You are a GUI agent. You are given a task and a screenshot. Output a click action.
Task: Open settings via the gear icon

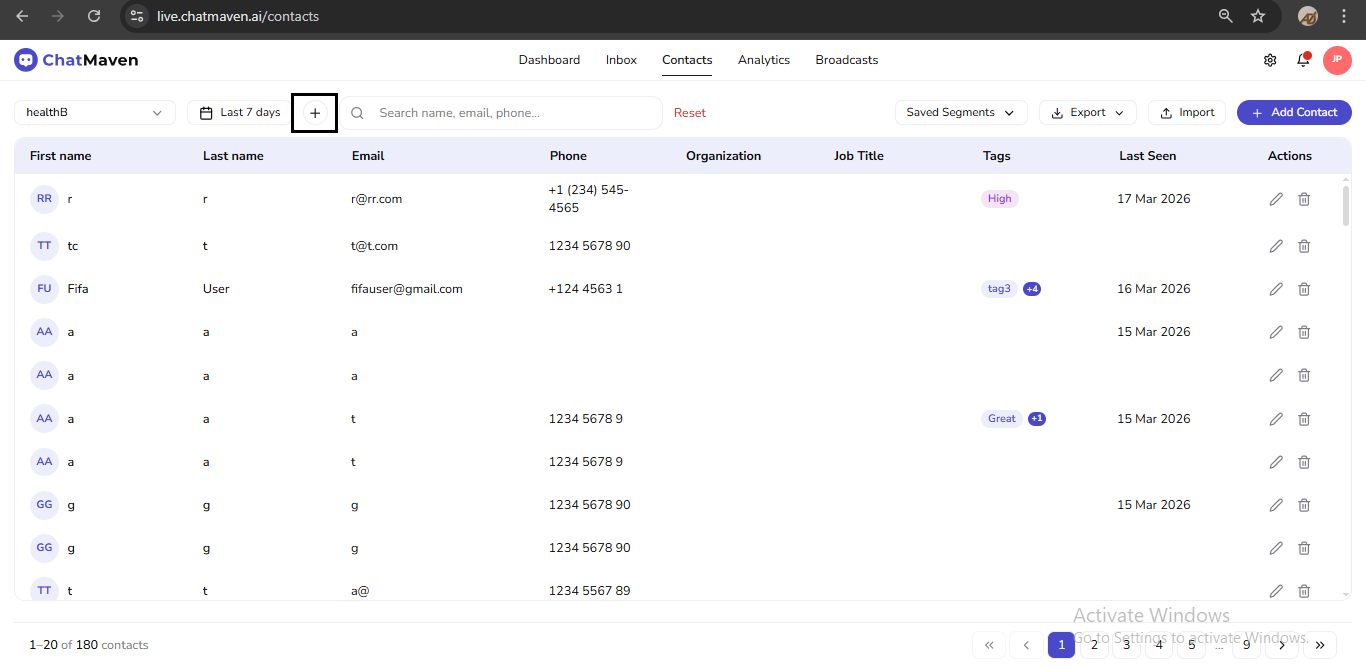coord(1269,60)
